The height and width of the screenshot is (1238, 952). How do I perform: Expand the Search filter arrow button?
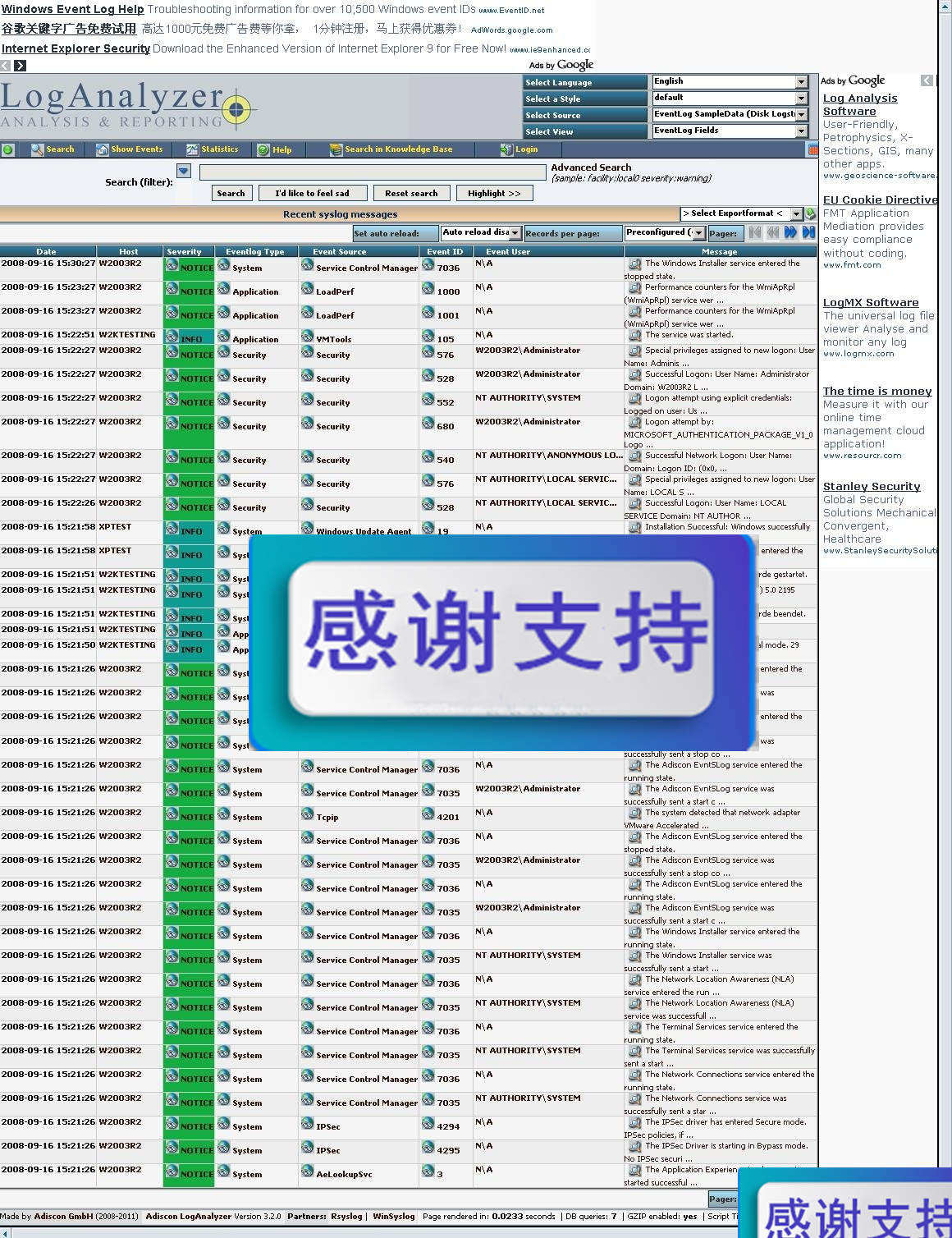coord(184,171)
